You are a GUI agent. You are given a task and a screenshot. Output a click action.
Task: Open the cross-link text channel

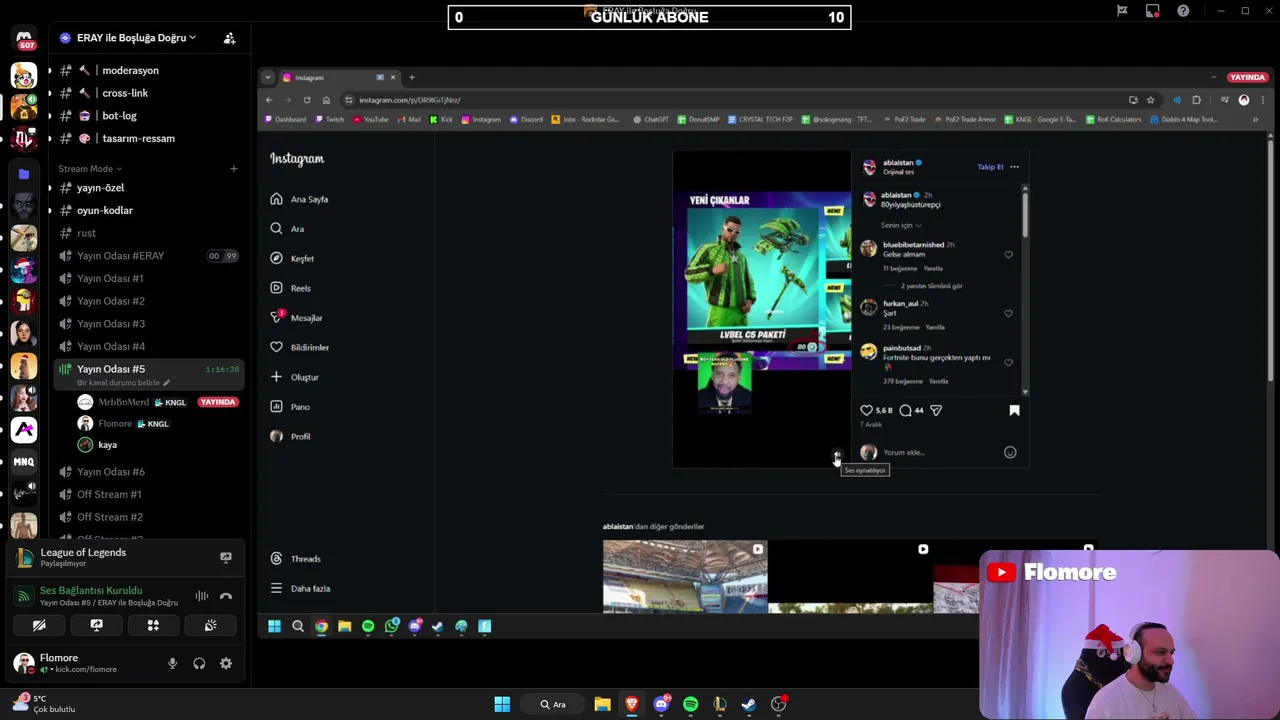pyautogui.click(x=125, y=93)
